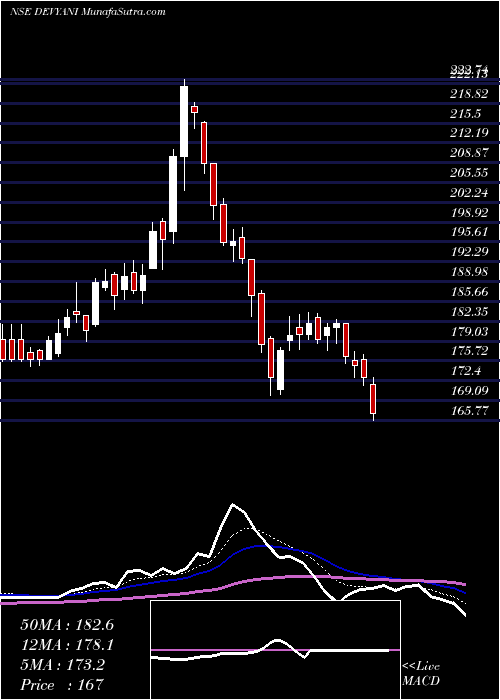
Task: Click the 198.92 price level label
Action: click(469, 212)
